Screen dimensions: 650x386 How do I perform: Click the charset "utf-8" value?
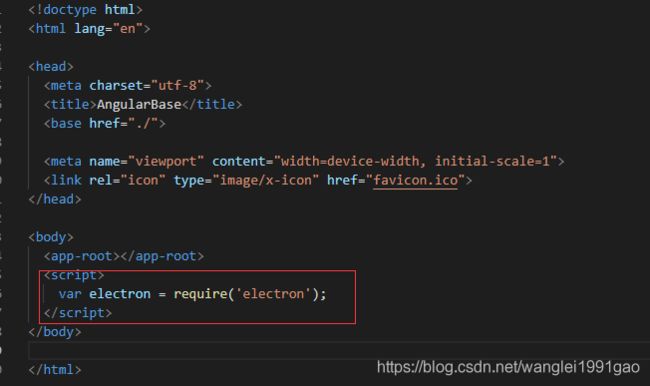(177, 85)
